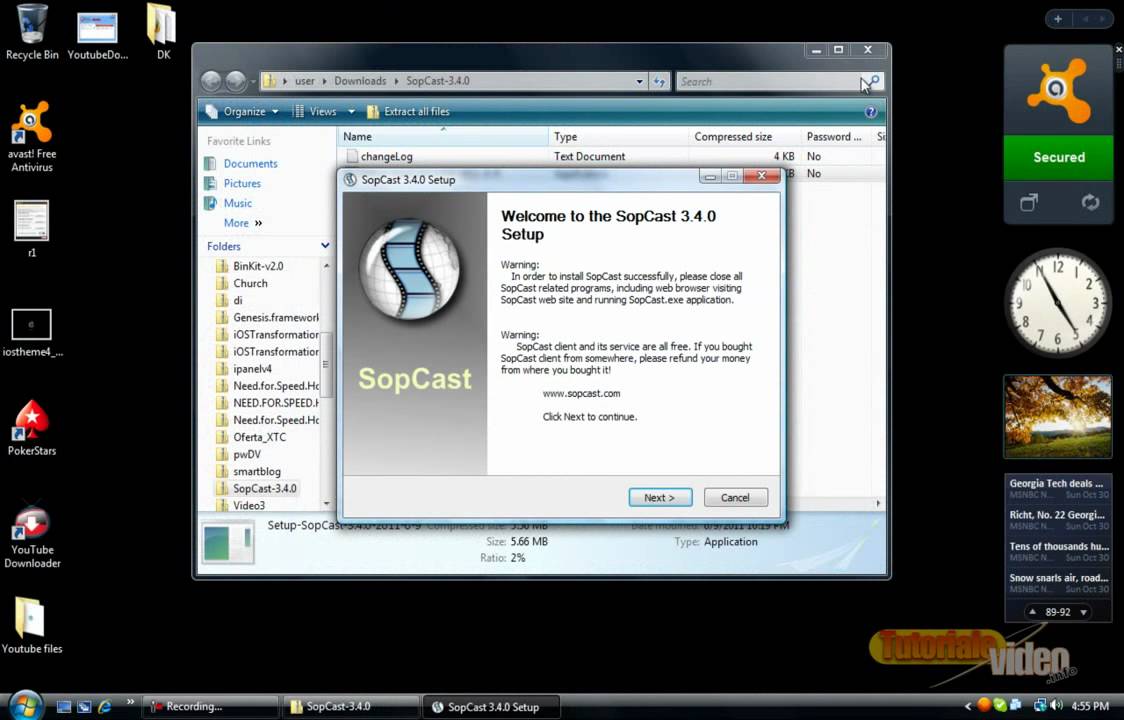Open Explorer help question mark icon

click(x=870, y=112)
